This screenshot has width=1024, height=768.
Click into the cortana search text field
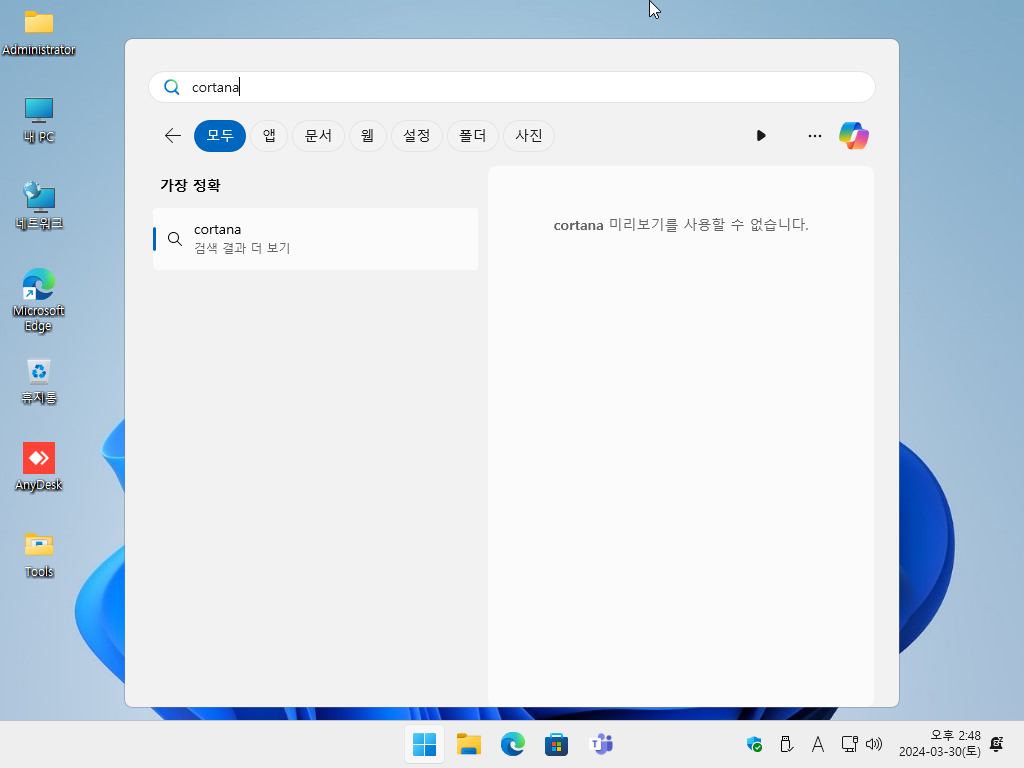click(x=511, y=87)
